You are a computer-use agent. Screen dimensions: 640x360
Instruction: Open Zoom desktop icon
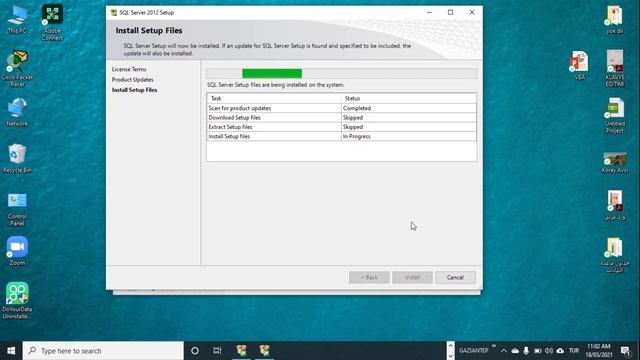tap(17, 251)
